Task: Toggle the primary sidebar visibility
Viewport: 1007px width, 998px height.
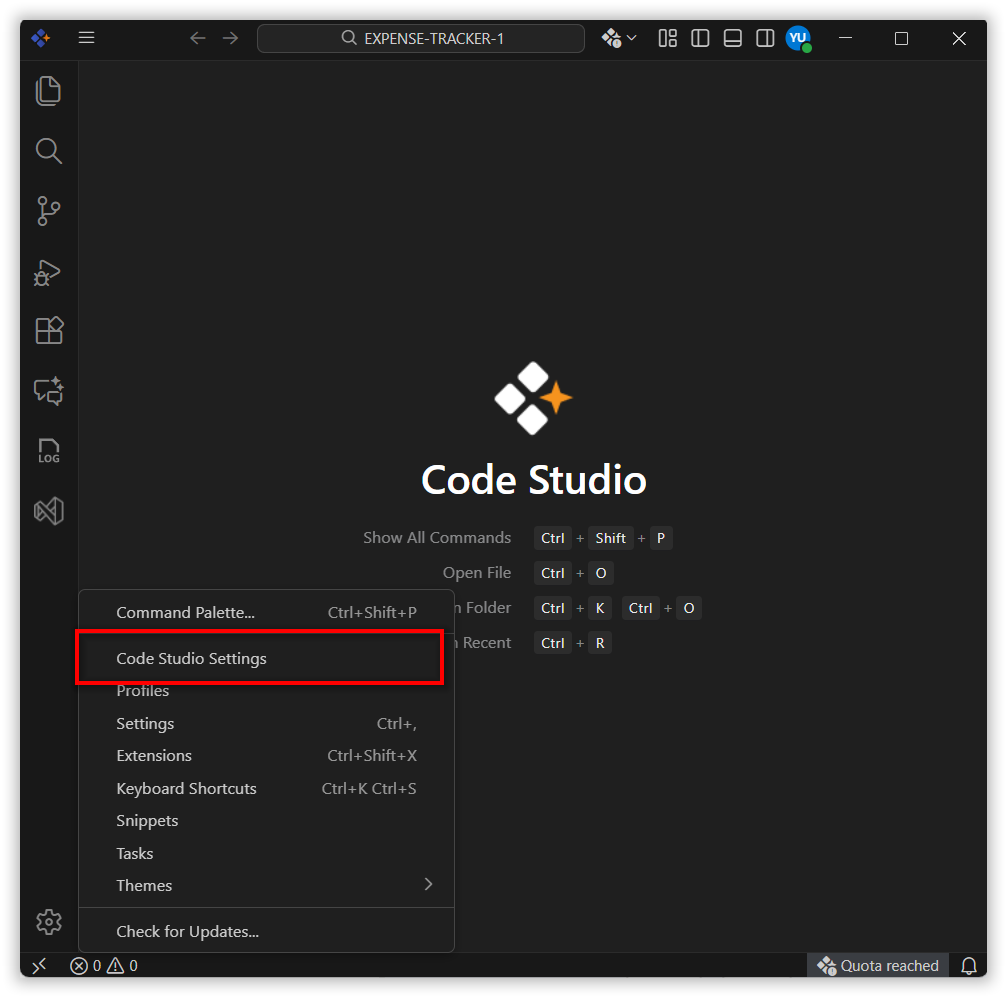Action: tap(699, 38)
